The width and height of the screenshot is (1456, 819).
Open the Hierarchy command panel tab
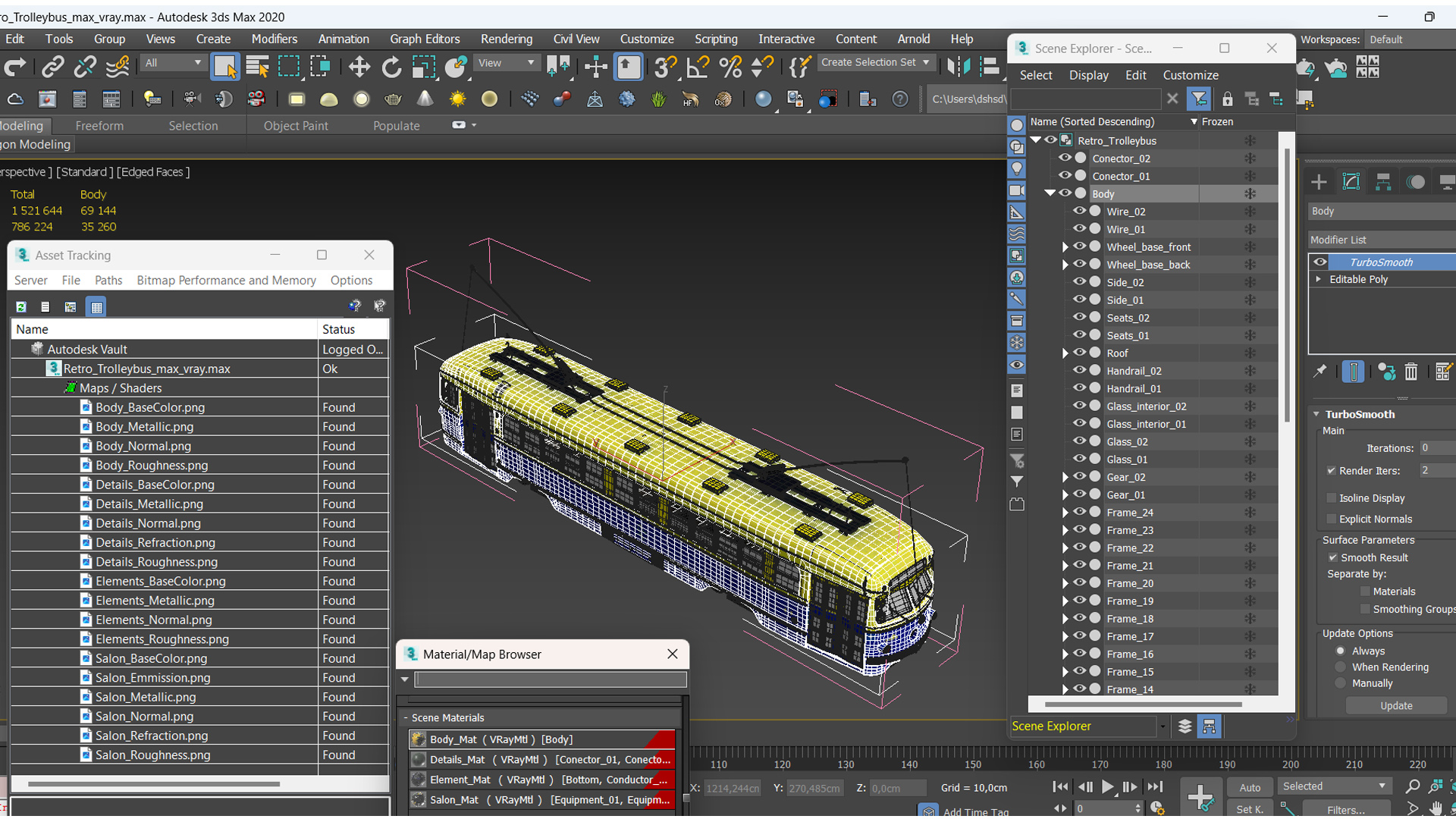pos(1383,182)
